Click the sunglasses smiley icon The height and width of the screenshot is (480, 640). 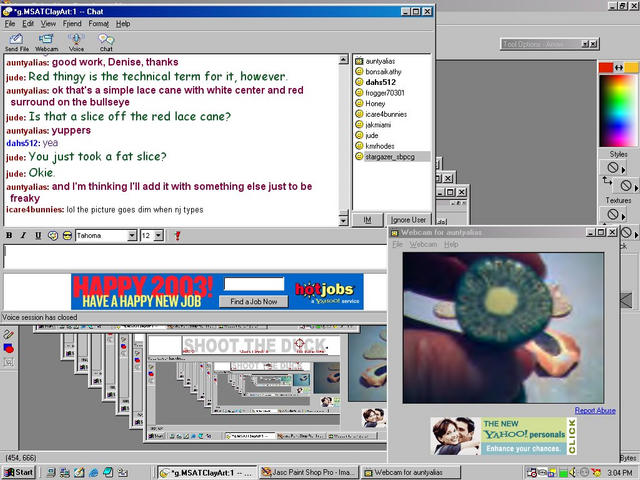[x=67, y=236]
